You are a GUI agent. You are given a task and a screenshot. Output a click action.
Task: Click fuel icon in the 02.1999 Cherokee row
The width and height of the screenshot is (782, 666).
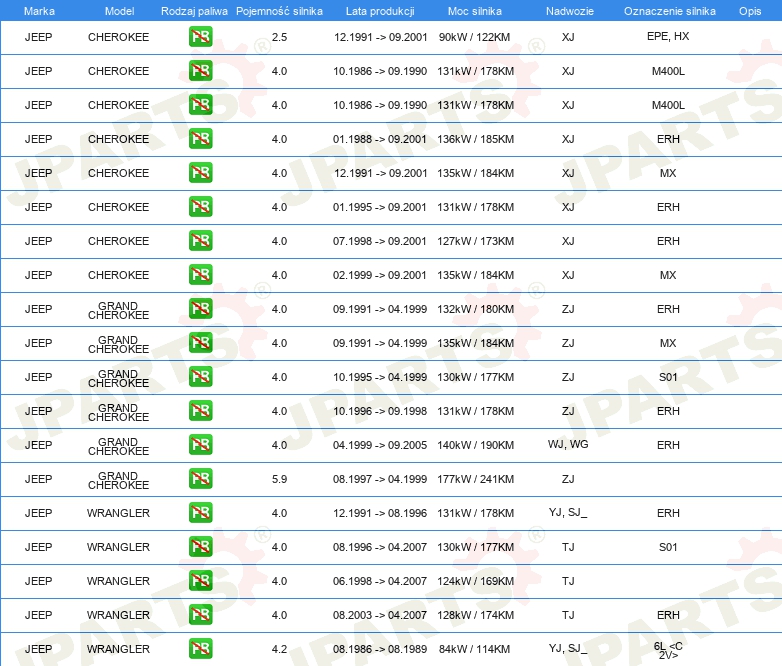pos(200,274)
